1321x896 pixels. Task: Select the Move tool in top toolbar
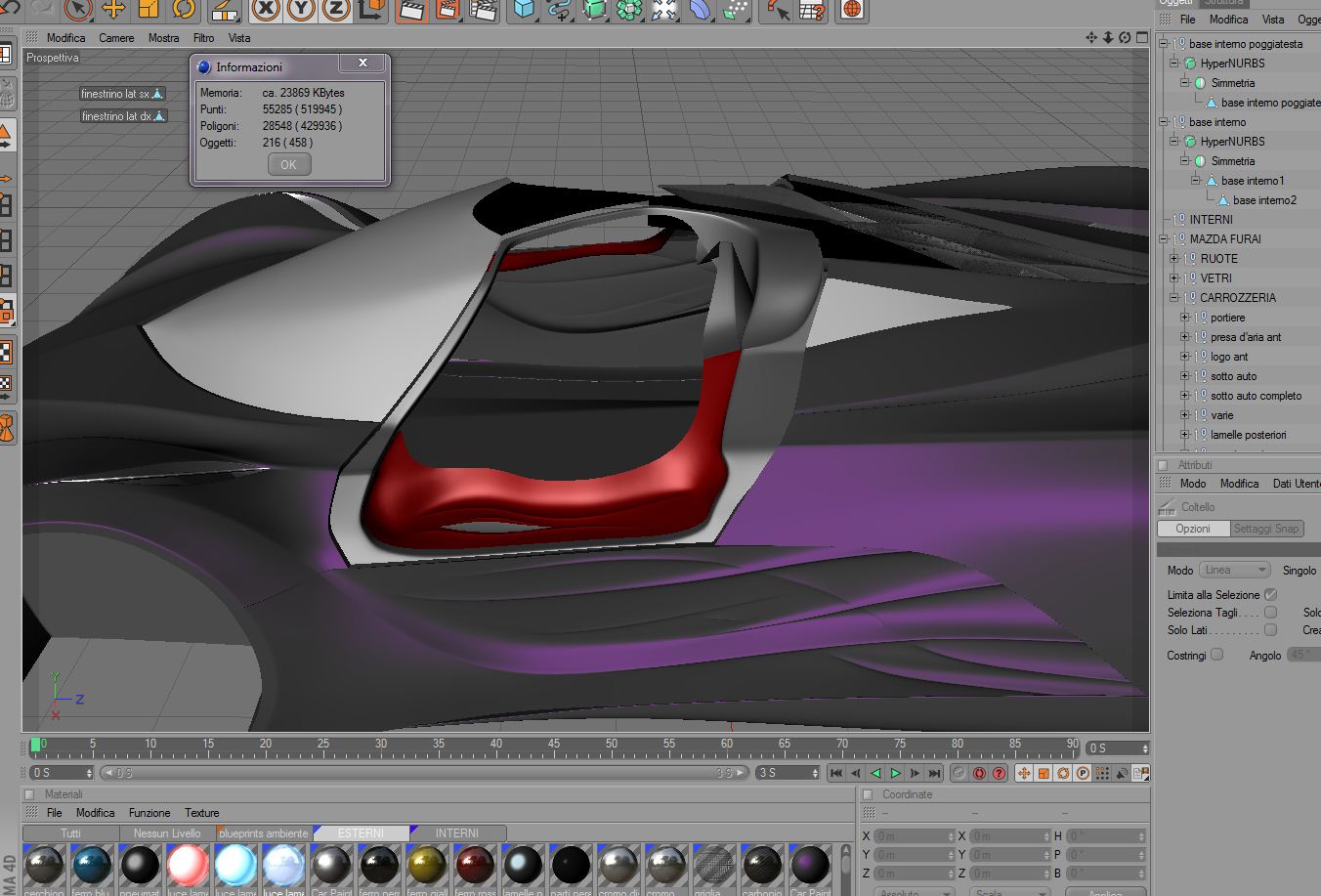tap(113, 10)
